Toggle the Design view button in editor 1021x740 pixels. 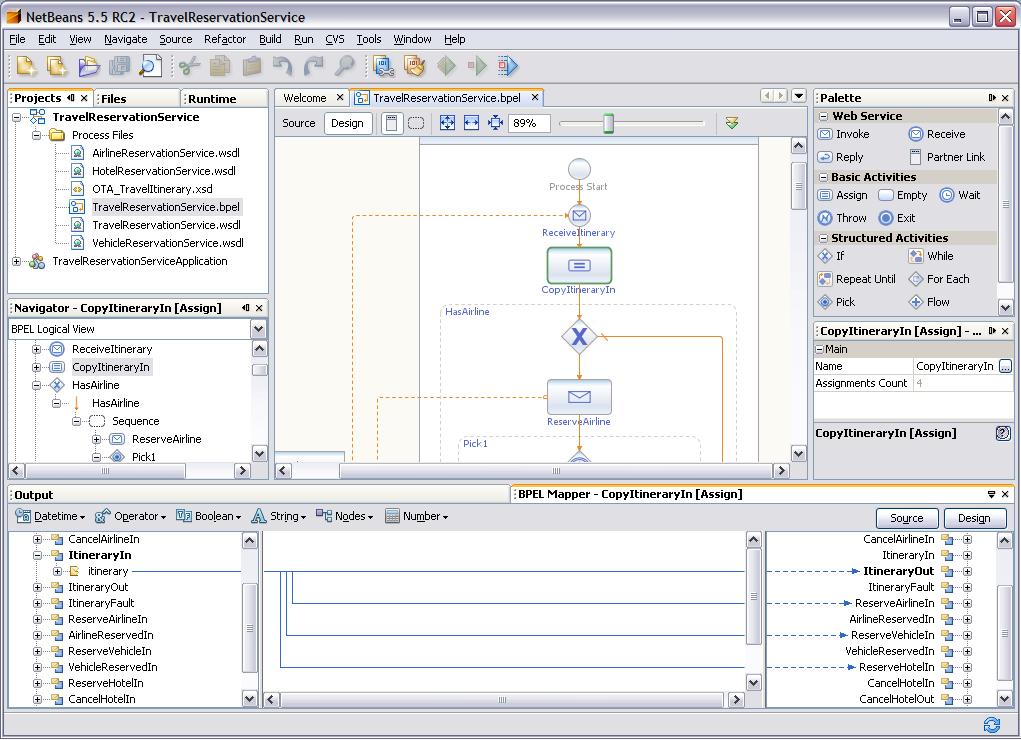(347, 123)
